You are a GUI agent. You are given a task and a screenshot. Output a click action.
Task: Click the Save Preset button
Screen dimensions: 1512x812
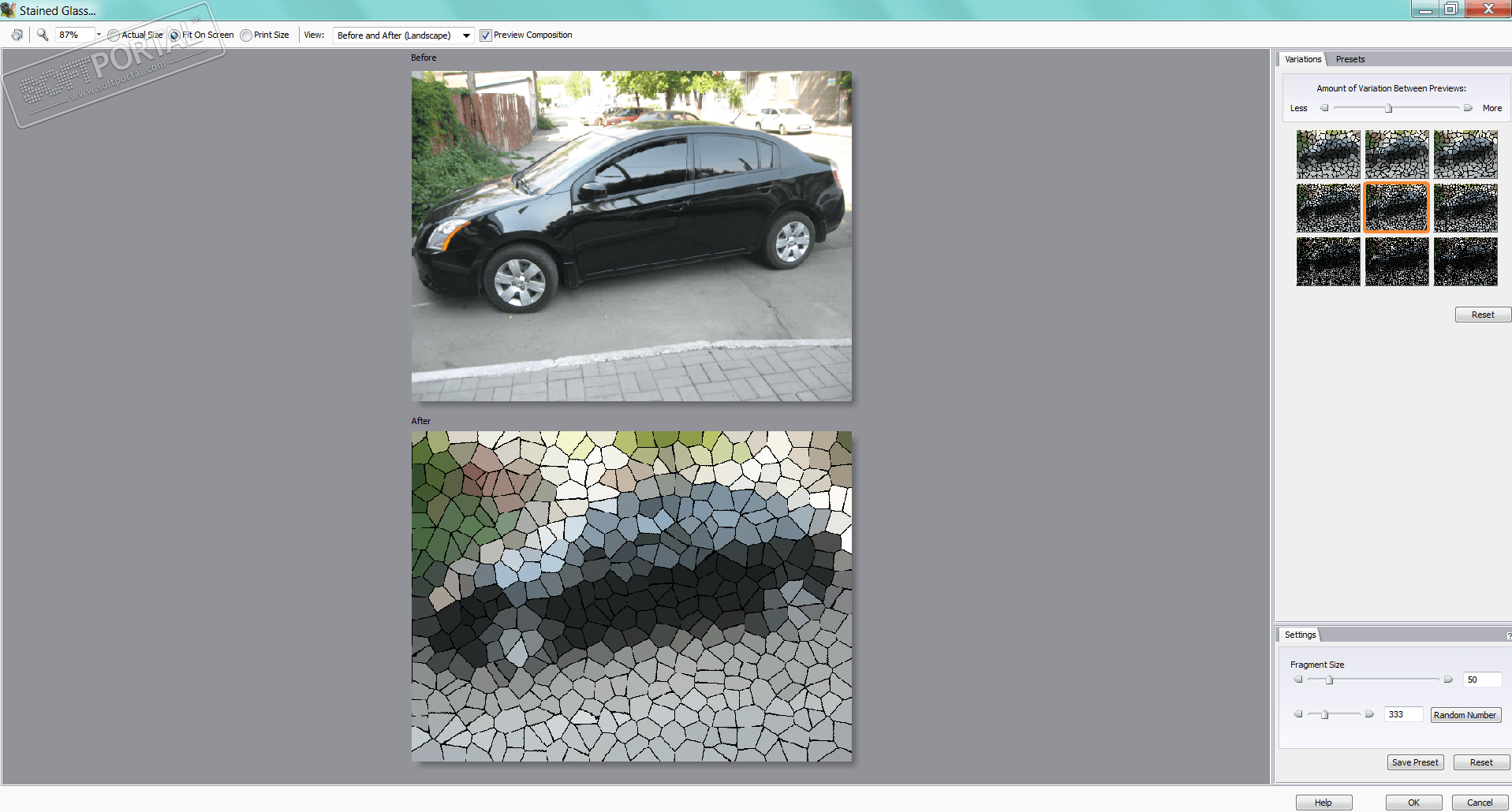tap(1415, 762)
